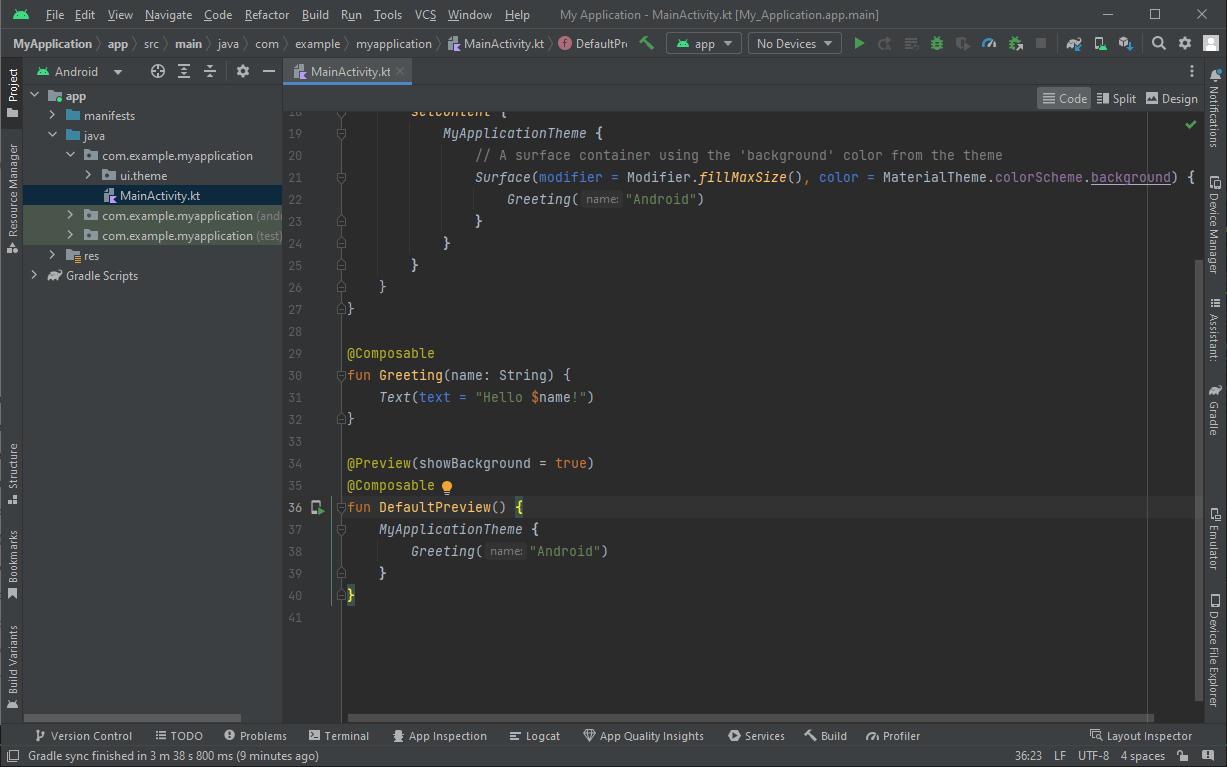Open the Android project view dropdown
The height and width of the screenshot is (767, 1227).
(x=79, y=71)
